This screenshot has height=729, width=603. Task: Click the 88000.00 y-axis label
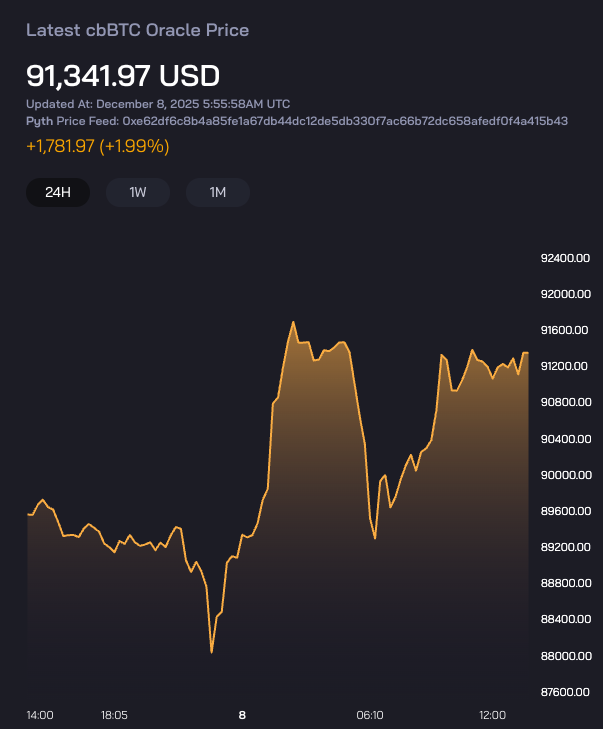[x=566, y=656]
